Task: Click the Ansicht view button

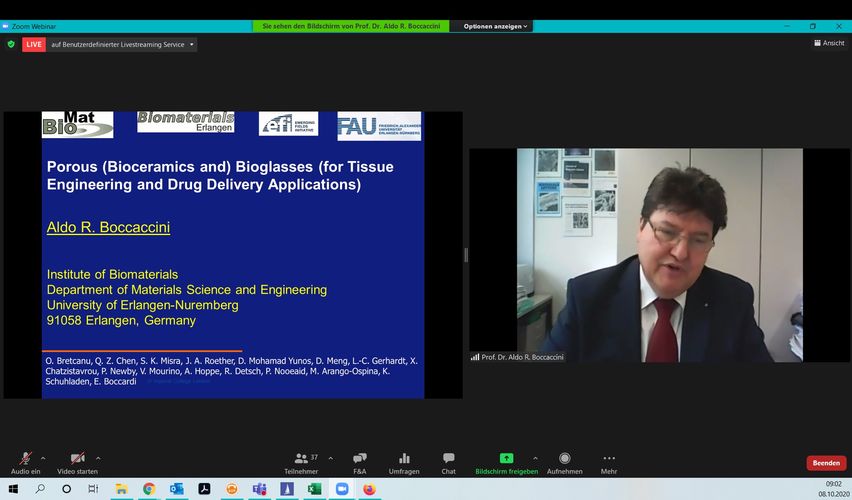Action: coord(829,43)
